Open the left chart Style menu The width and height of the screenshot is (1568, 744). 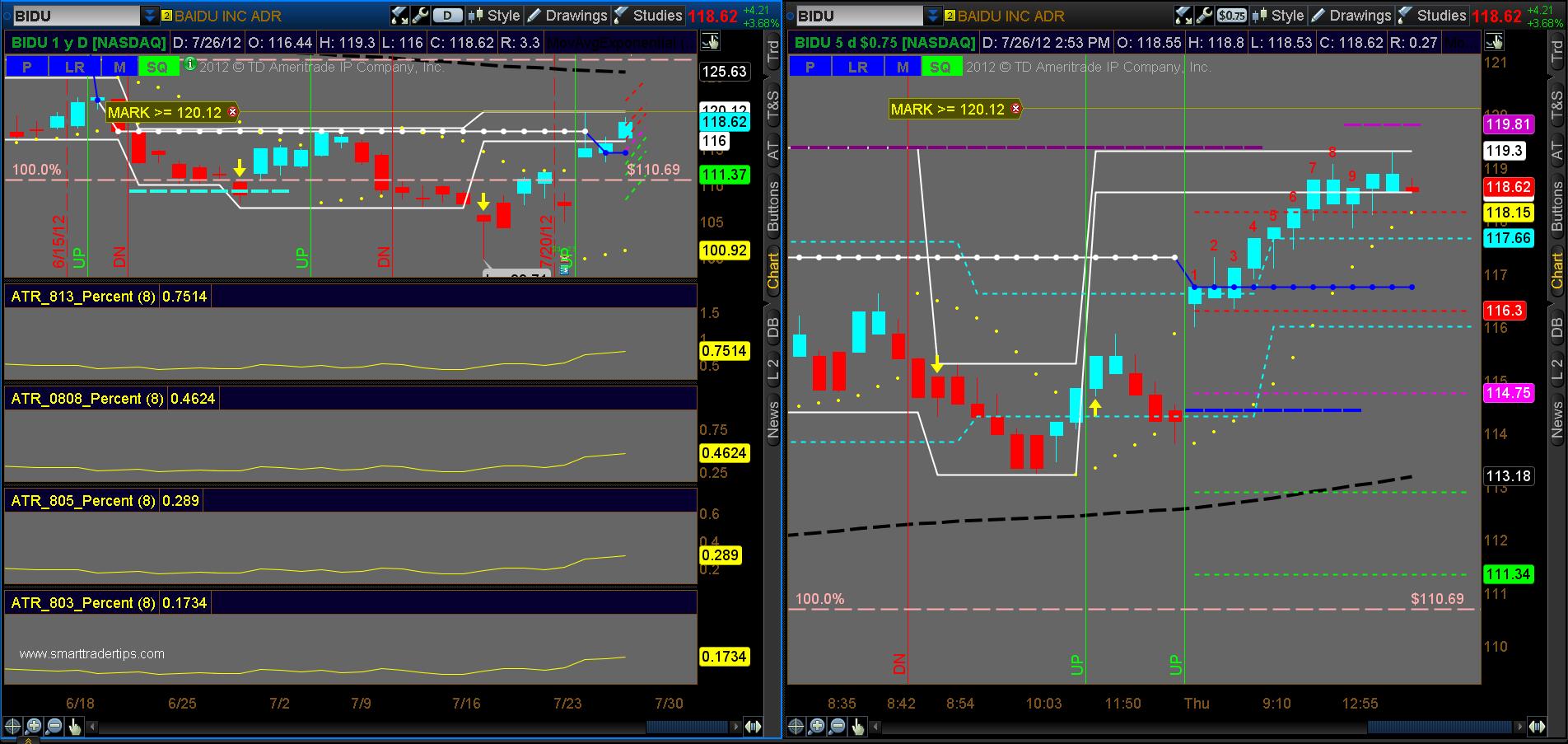click(x=494, y=16)
